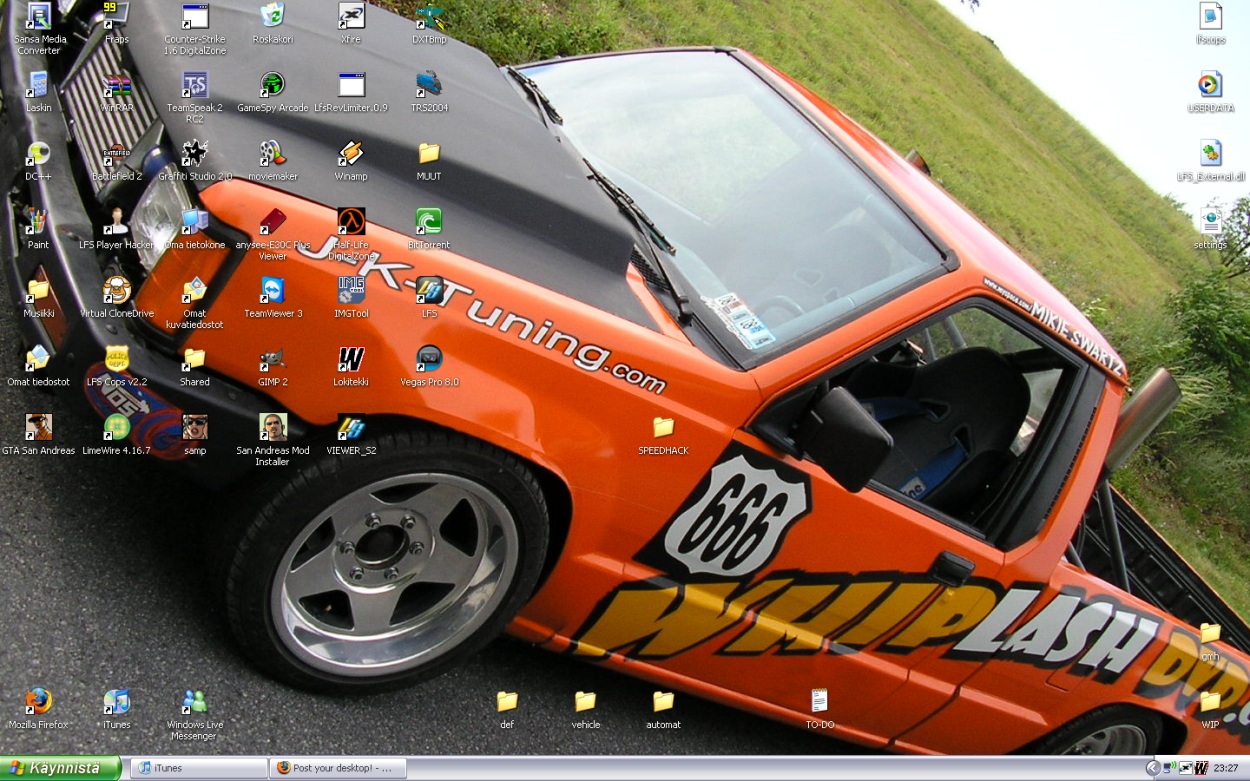The width and height of the screenshot is (1250, 781).
Task: Open Sansa Media Converter desktop icon
Action: [x=39, y=17]
